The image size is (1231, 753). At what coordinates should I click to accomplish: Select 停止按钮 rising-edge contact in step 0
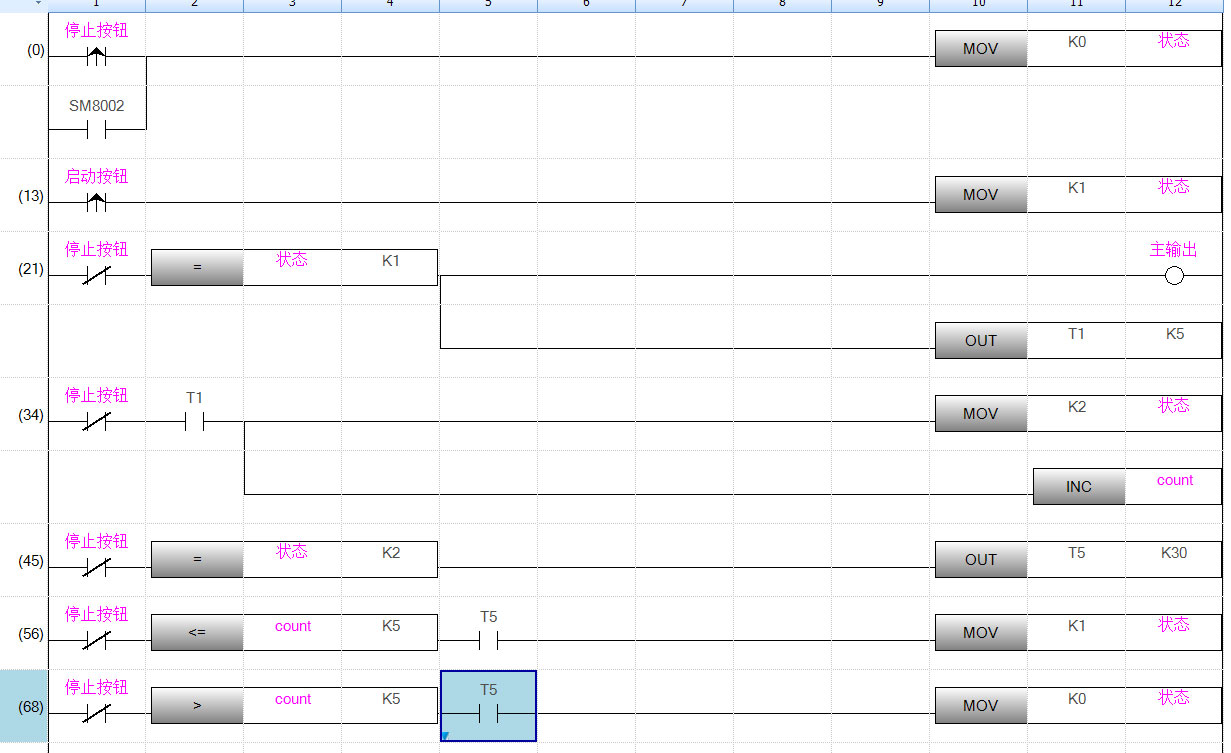pos(96,57)
